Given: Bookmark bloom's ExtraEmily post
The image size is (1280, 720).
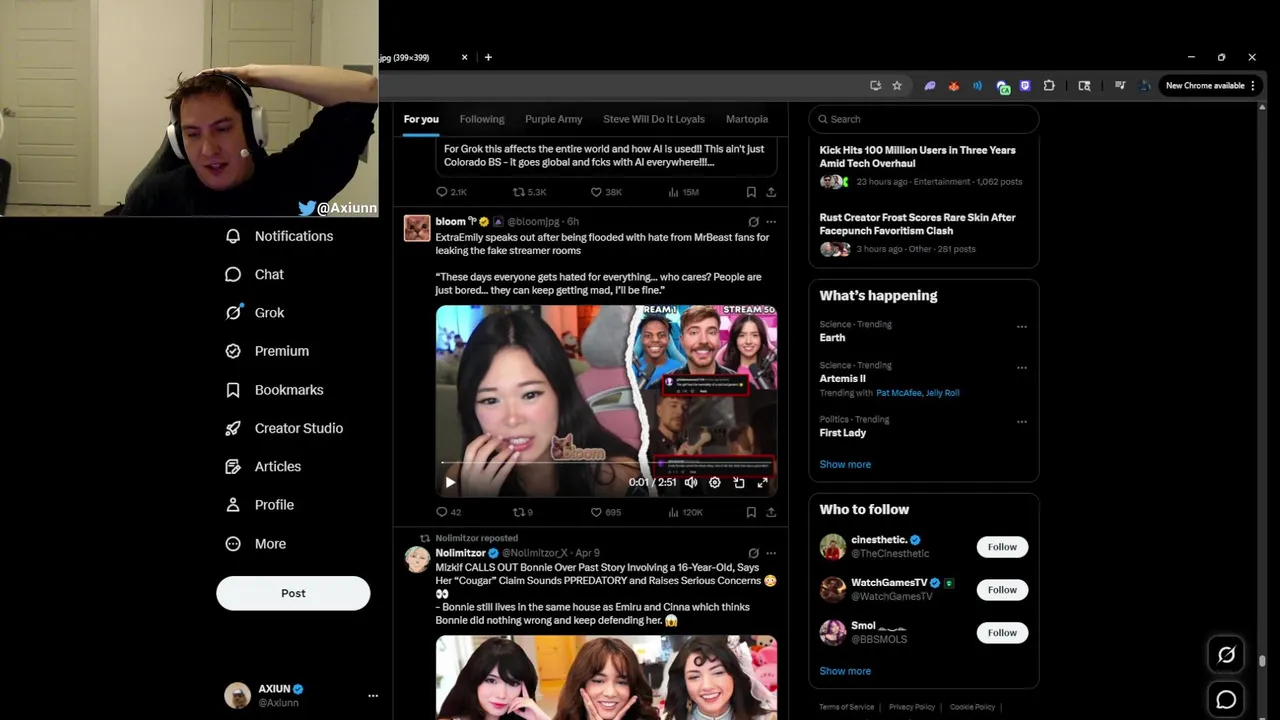Looking at the screenshot, I should tap(751, 512).
